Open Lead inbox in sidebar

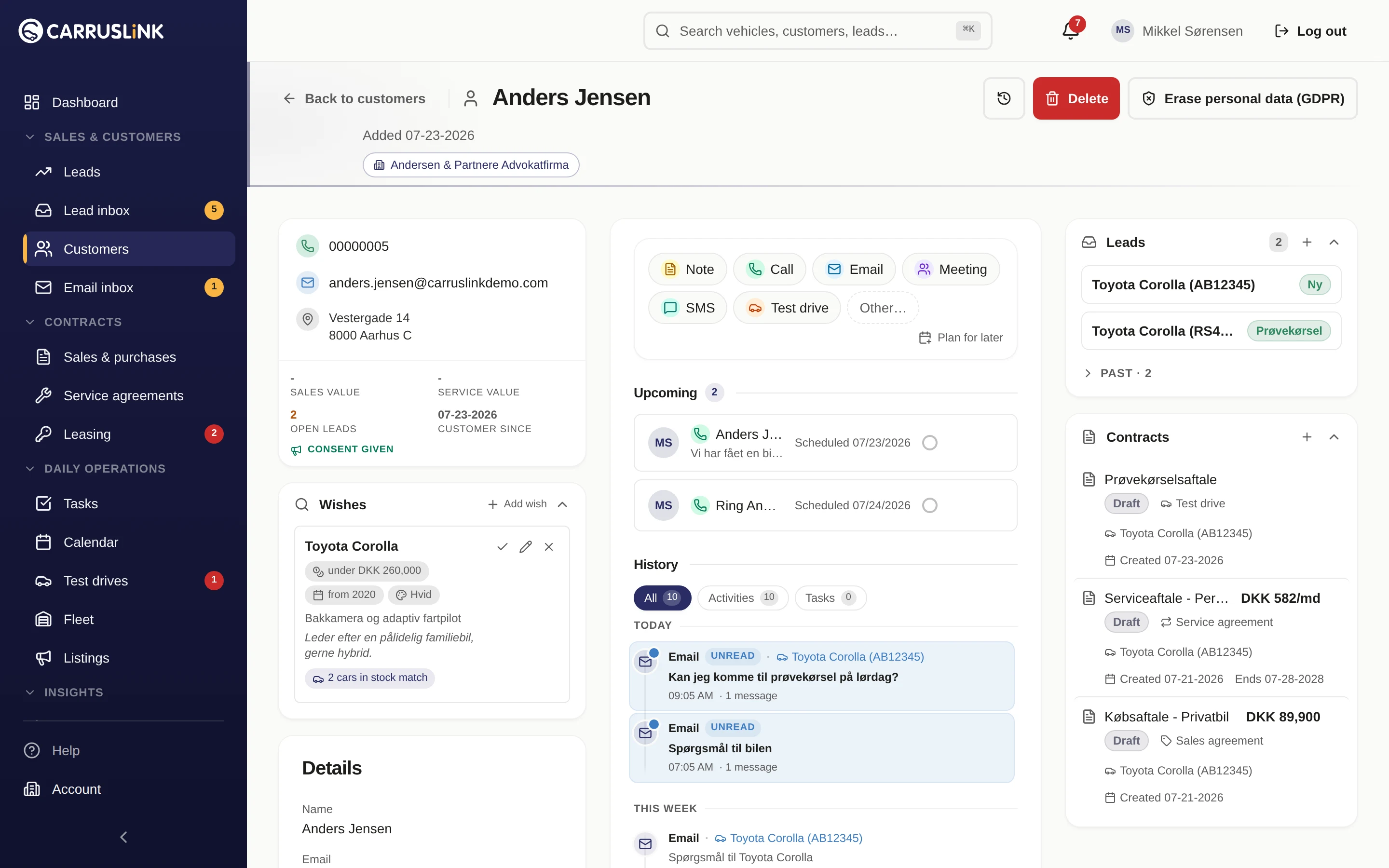[129, 210]
